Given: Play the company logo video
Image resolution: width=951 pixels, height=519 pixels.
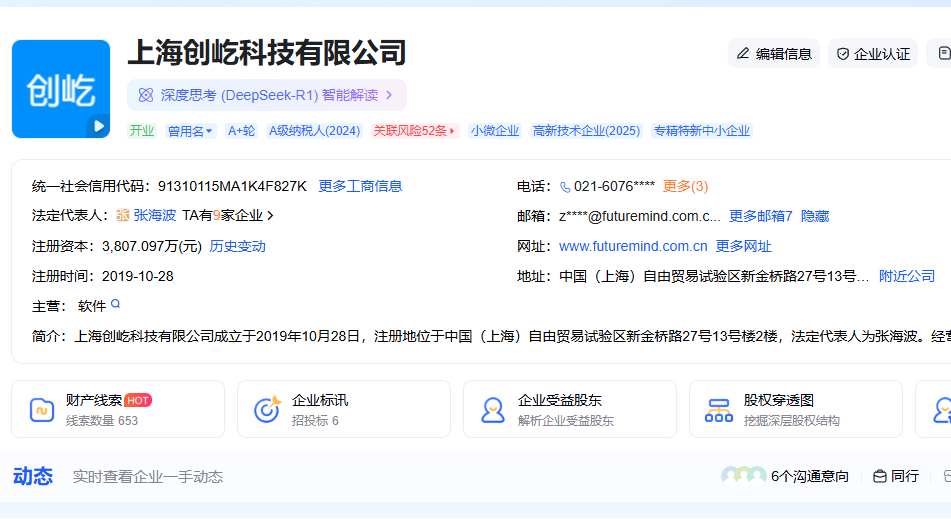Looking at the screenshot, I should [x=98, y=126].
